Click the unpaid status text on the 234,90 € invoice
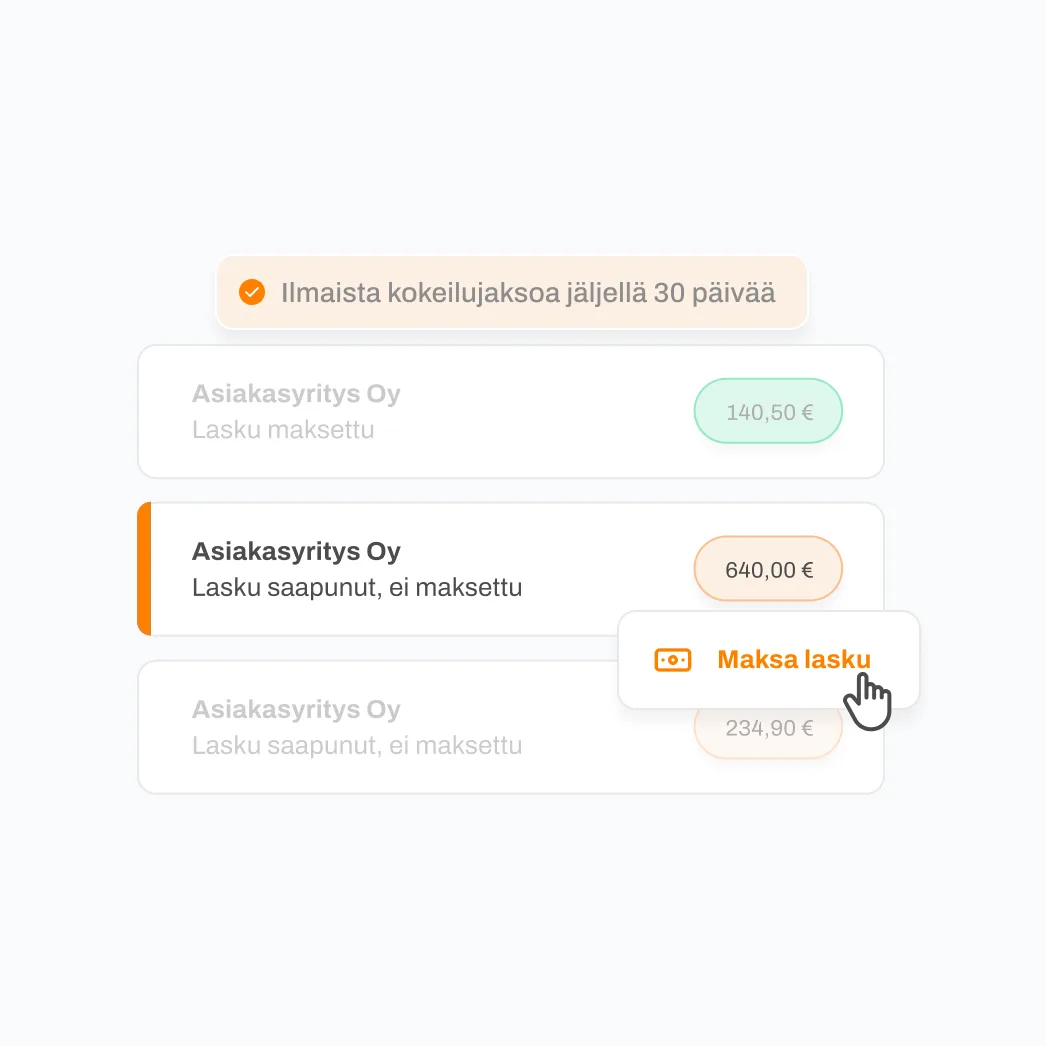 (357, 745)
